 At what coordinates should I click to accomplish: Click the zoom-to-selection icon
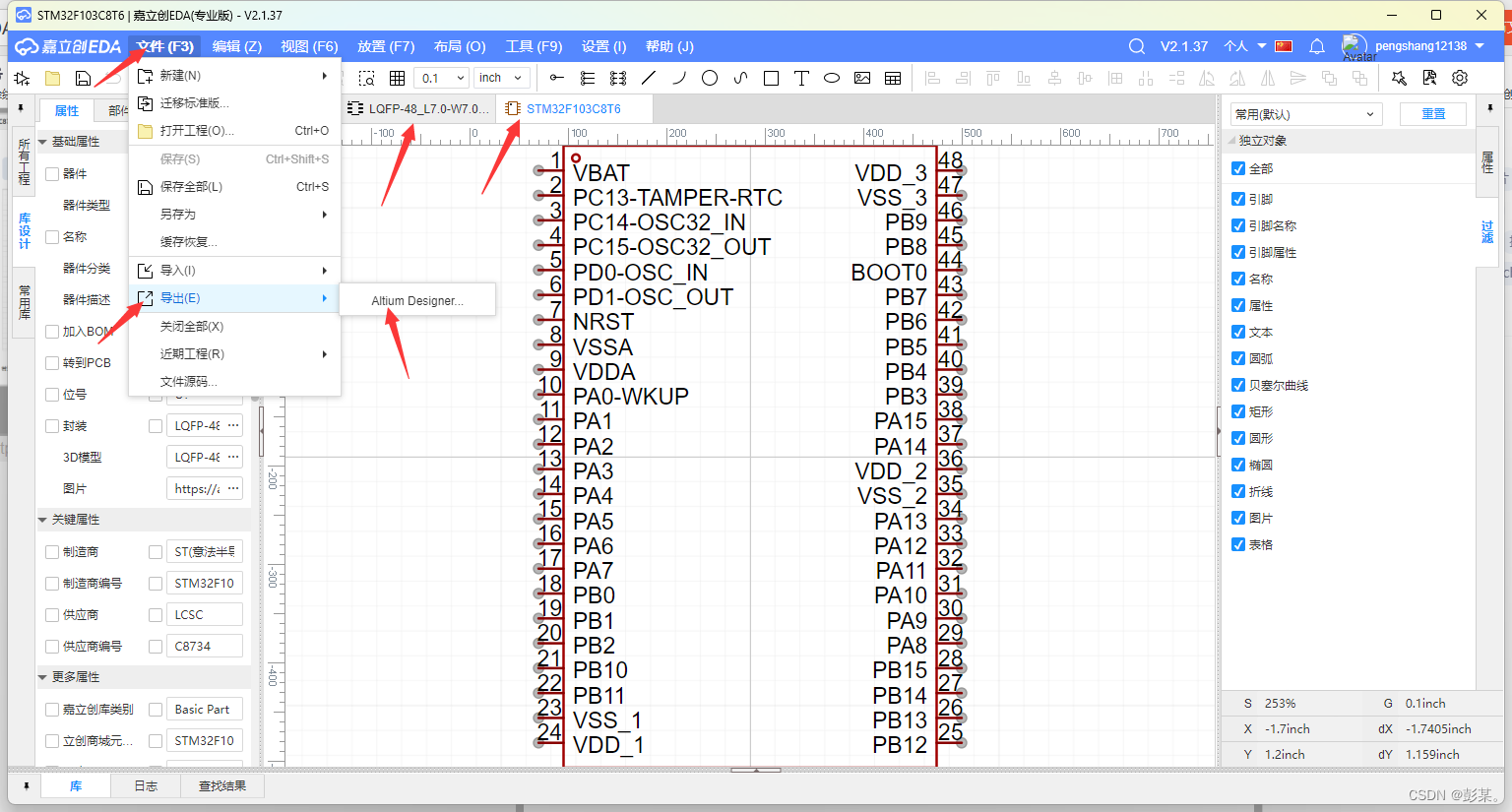click(367, 78)
